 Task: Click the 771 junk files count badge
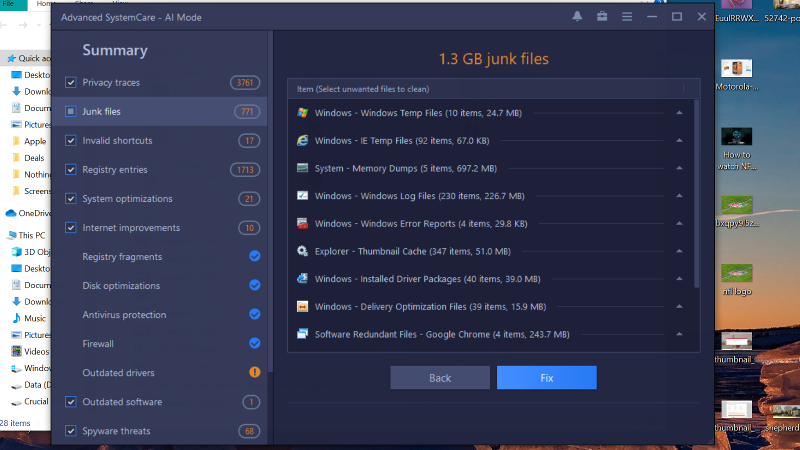click(x=247, y=112)
